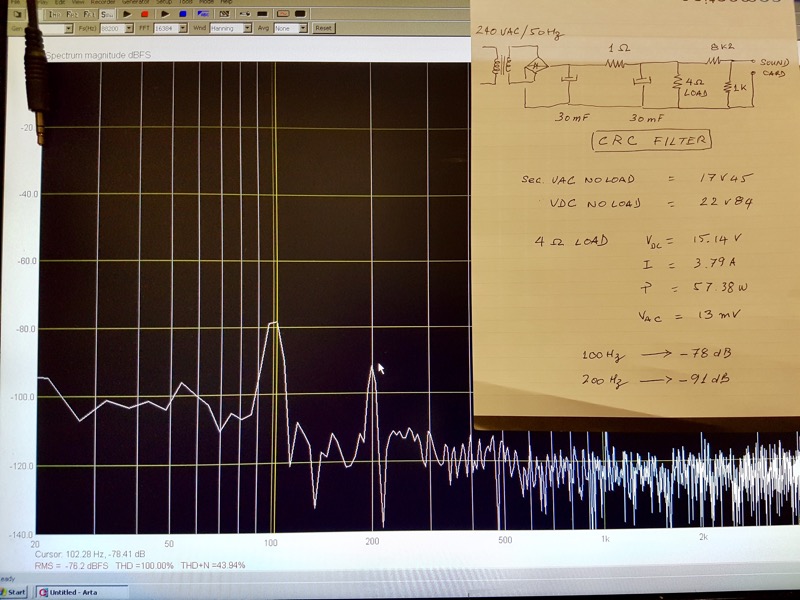Image resolution: width=800 pixels, height=600 pixels.
Task: Click the Open file toolbar icon
Action: (x=17, y=14)
